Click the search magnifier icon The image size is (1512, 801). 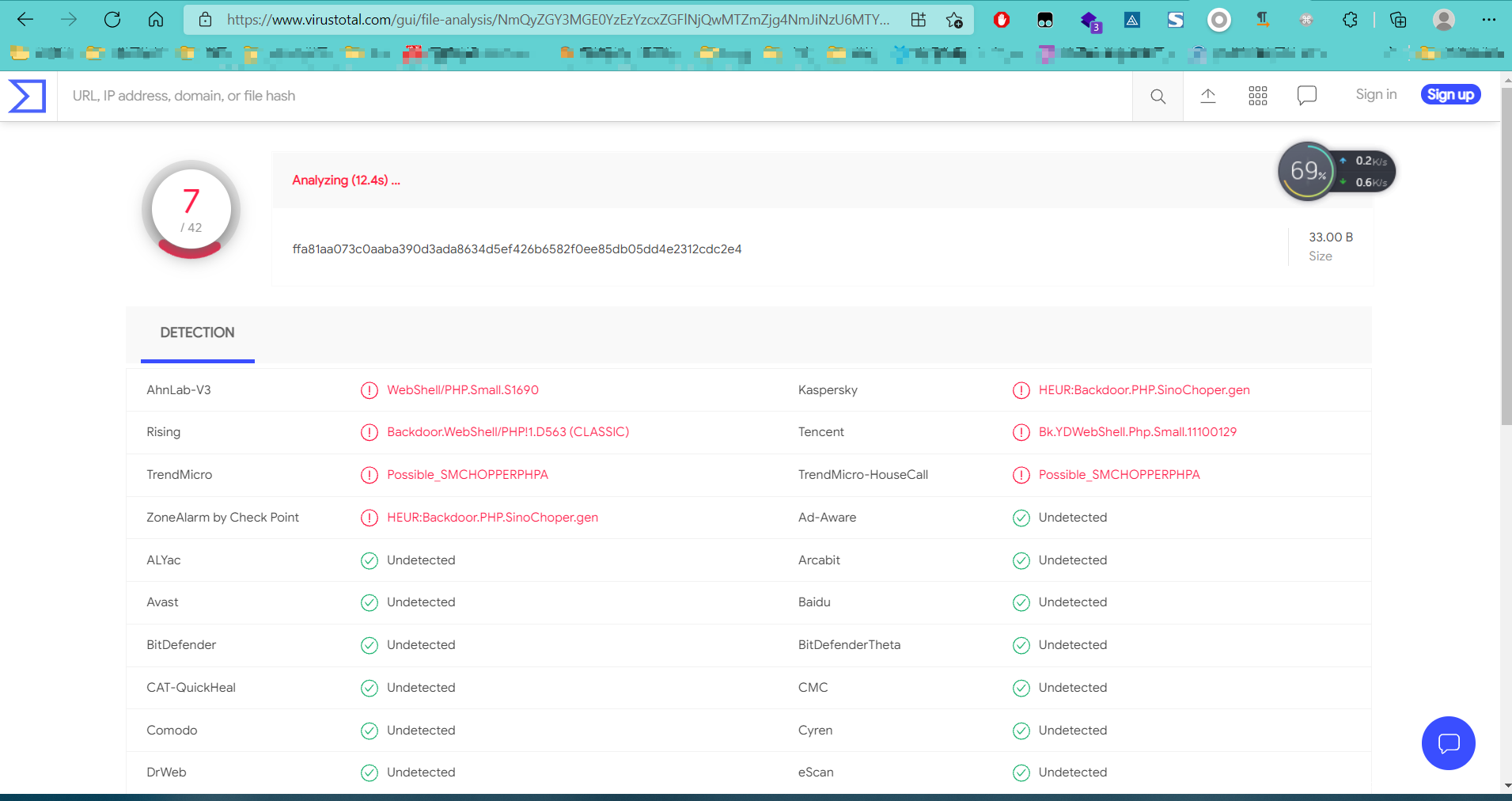(1158, 97)
